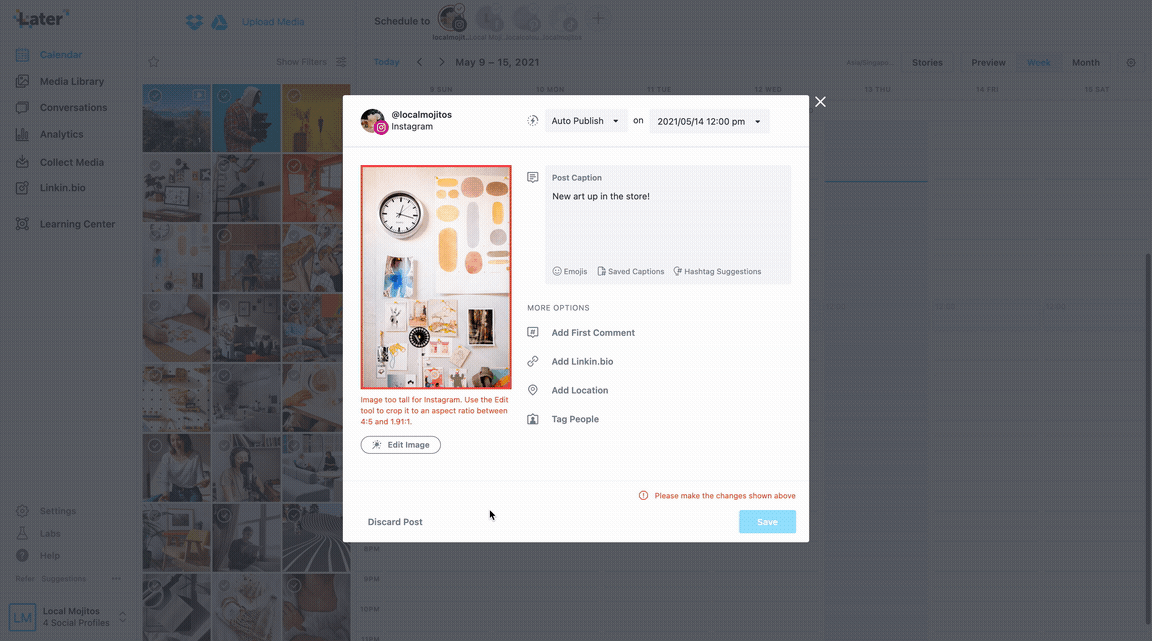Click the first comment speech-bubble icon
This screenshot has height=641, width=1152.
click(533, 333)
